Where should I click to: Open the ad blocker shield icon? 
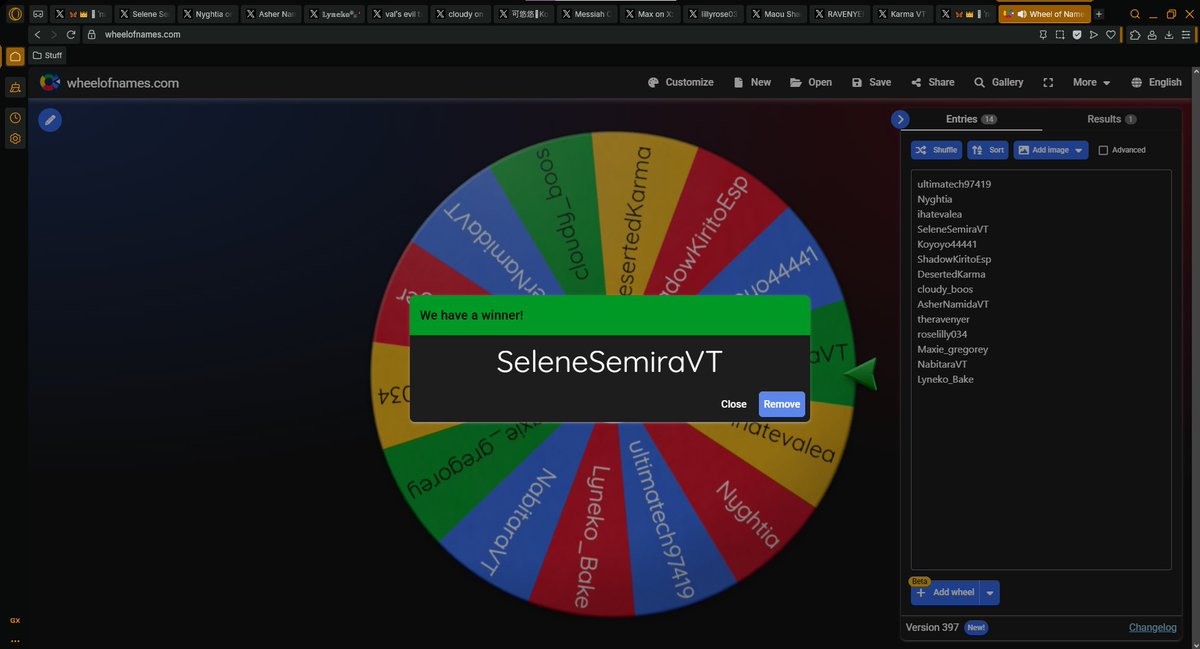click(x=1077, y=34)
